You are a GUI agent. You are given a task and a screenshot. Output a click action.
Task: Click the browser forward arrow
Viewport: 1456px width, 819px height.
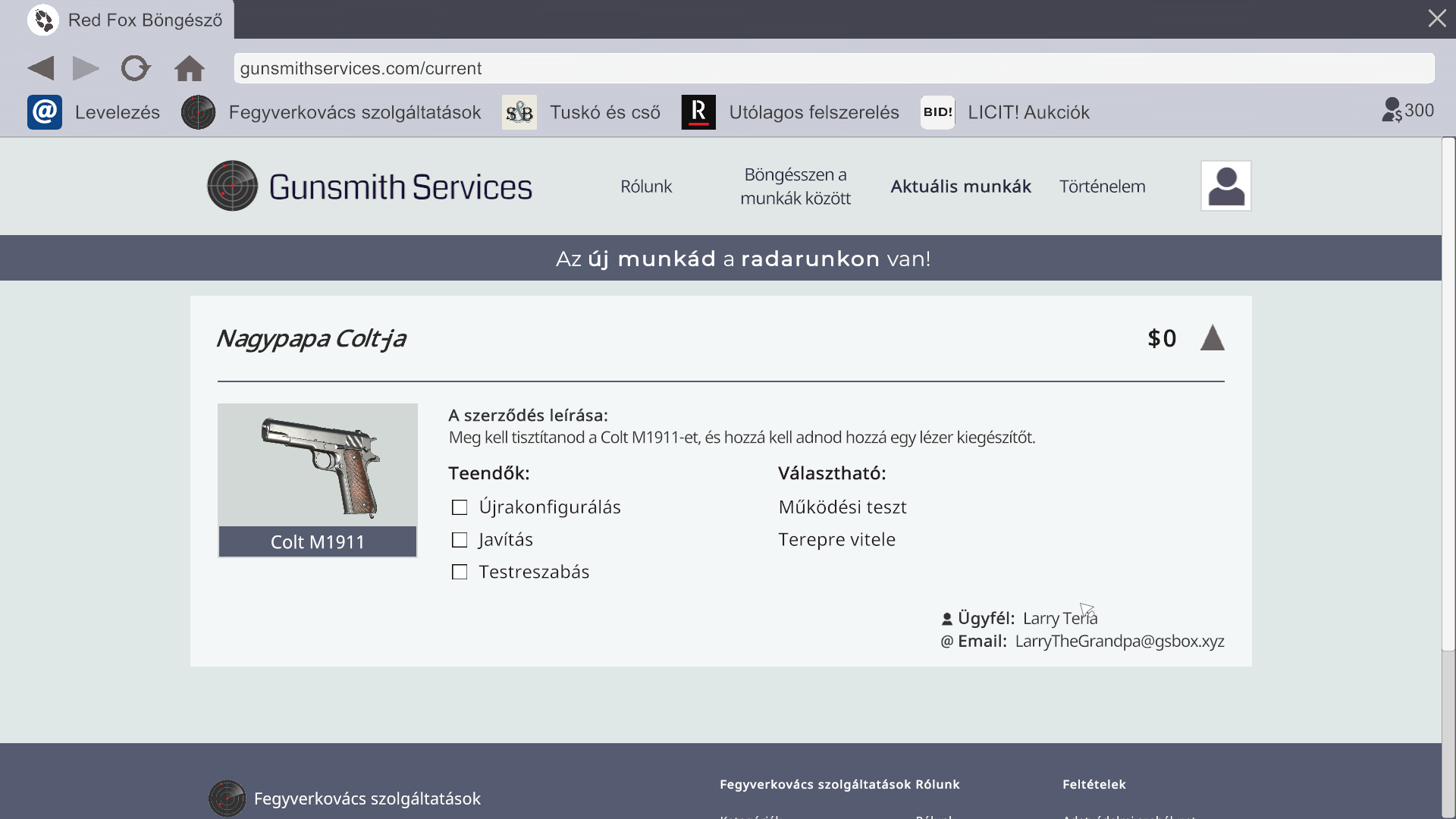click(x=86, y=68)
